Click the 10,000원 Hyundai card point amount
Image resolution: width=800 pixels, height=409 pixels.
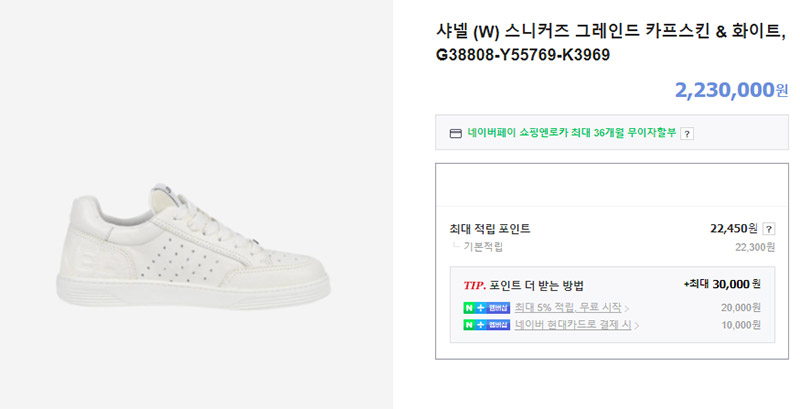point(741,325)
